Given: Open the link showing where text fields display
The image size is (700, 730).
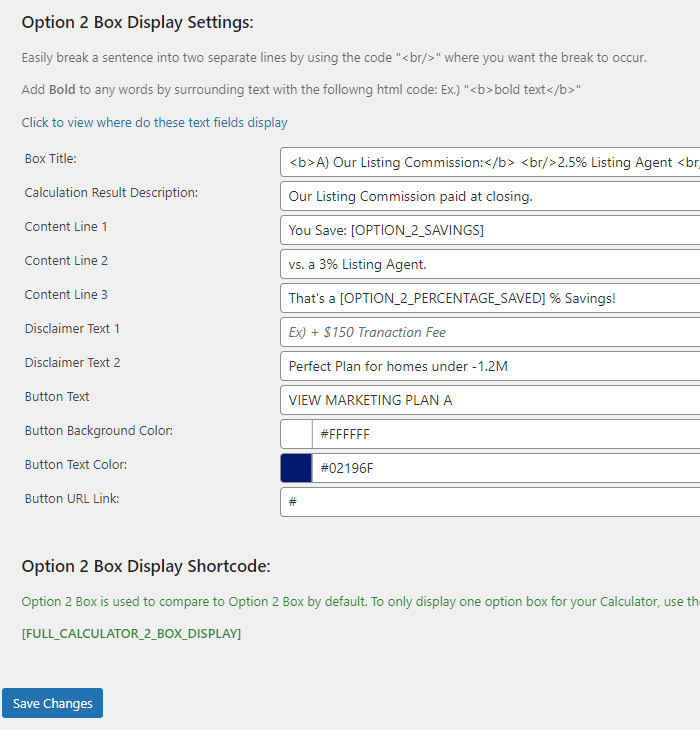Looking at the screenshot, I should point(154,123).
